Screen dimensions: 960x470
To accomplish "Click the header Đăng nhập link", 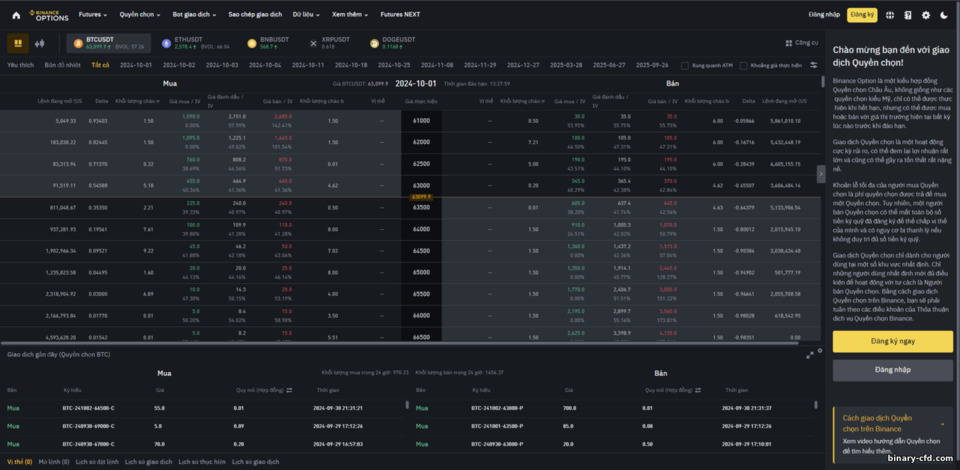I will [x=823, y=15].
